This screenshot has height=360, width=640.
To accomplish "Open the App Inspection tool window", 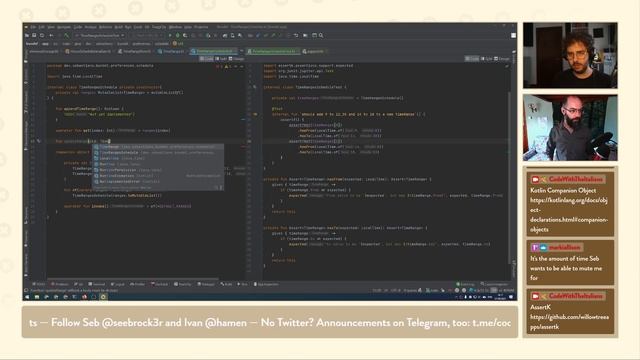I will tap(267, 284).
